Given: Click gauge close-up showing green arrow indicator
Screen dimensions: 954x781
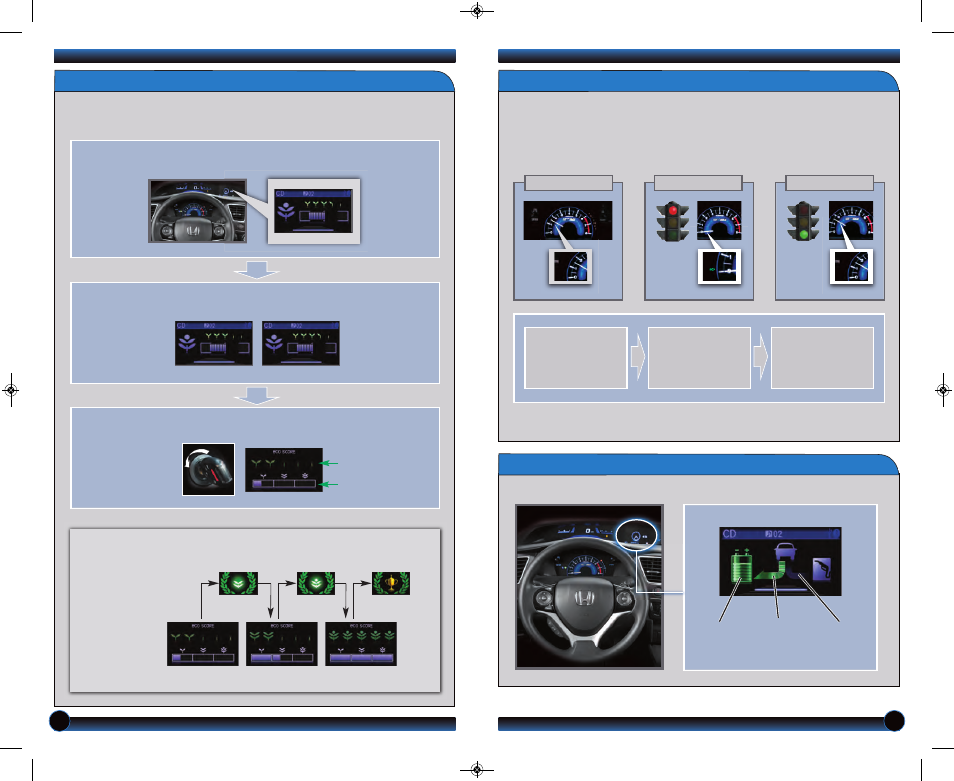Looking at the screenshot, I should tap(719, 266).
